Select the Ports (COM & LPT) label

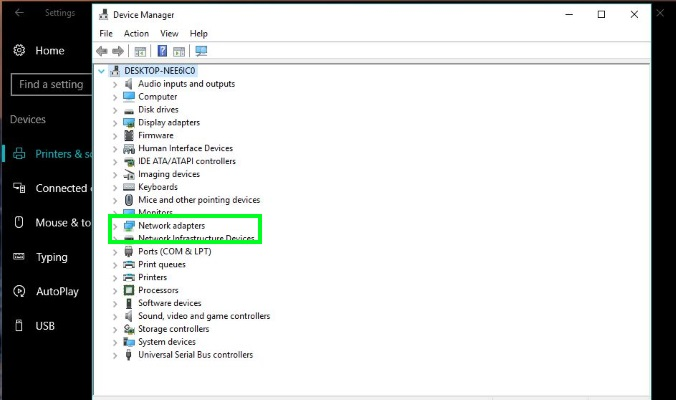click(175, 251)
